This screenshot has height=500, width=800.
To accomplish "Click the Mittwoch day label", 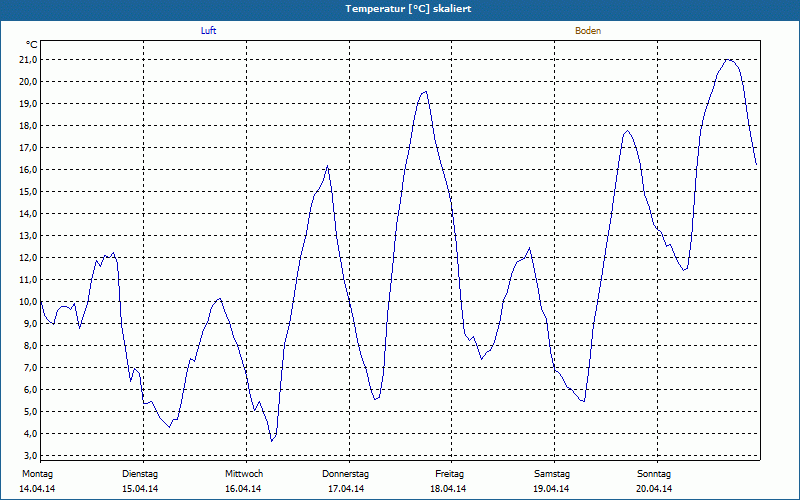I will [x=244, y=474].
